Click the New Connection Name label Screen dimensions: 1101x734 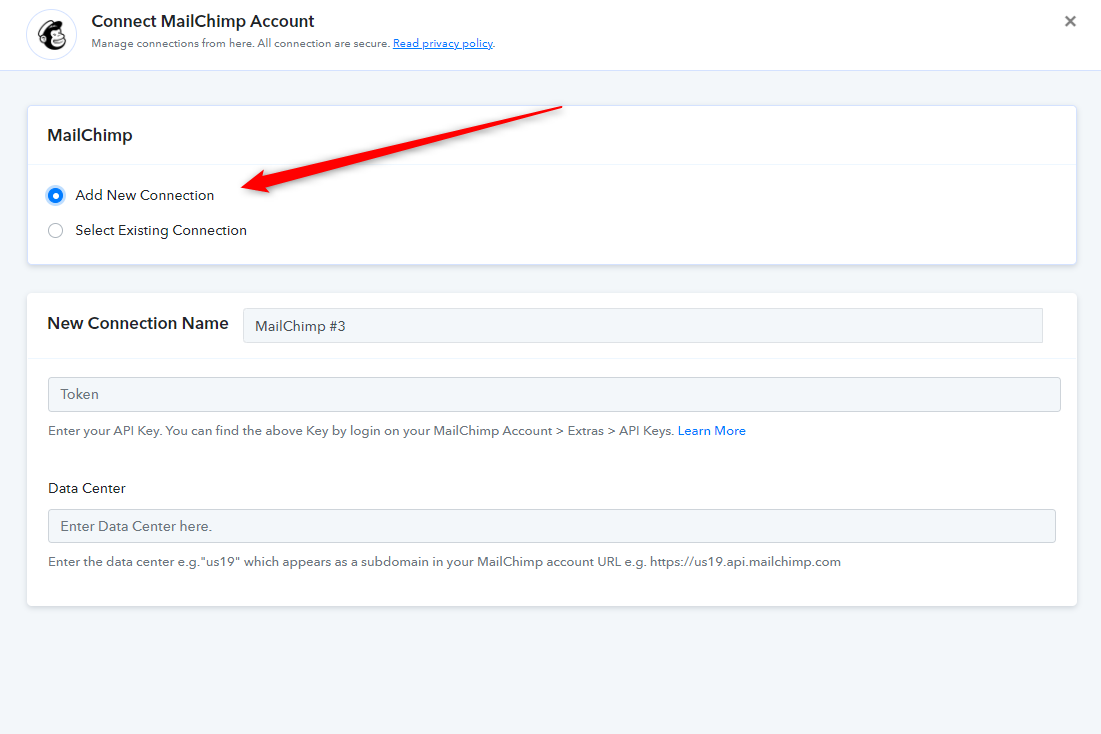138,323
